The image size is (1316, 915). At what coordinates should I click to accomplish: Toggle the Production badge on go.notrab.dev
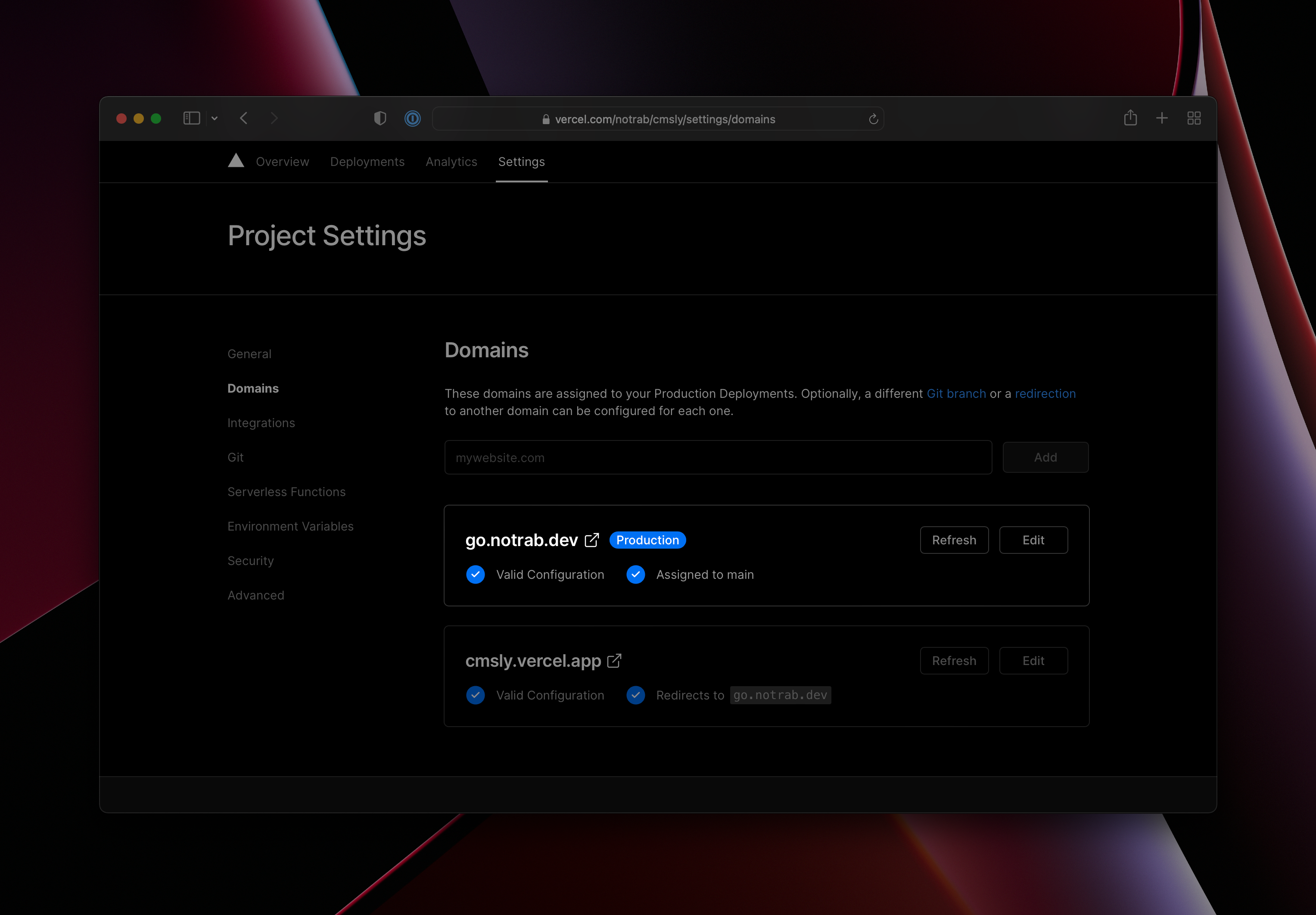(x=648, y=540)
